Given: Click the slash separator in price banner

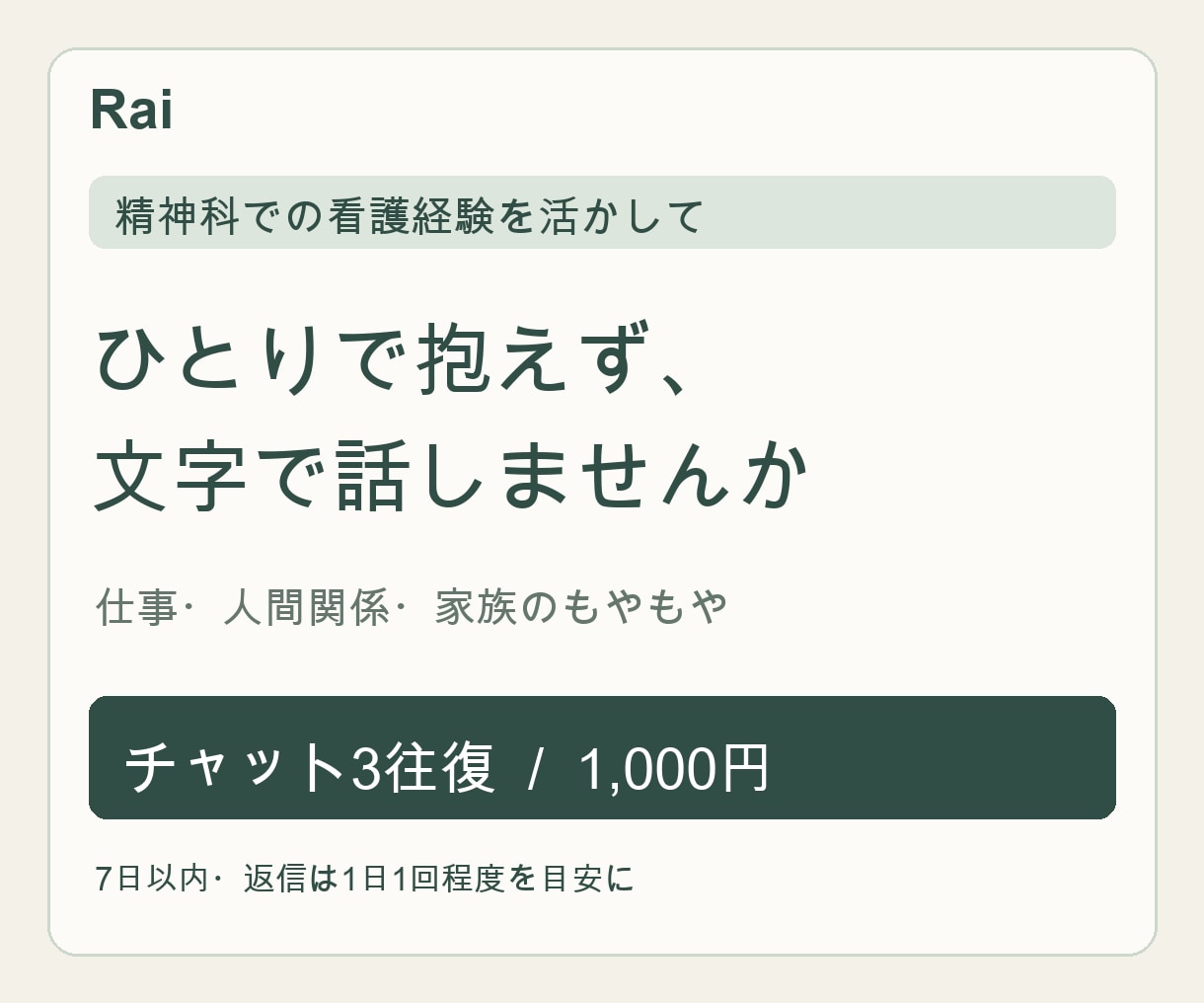Looking at the screenshot, I should pos(536,768).
